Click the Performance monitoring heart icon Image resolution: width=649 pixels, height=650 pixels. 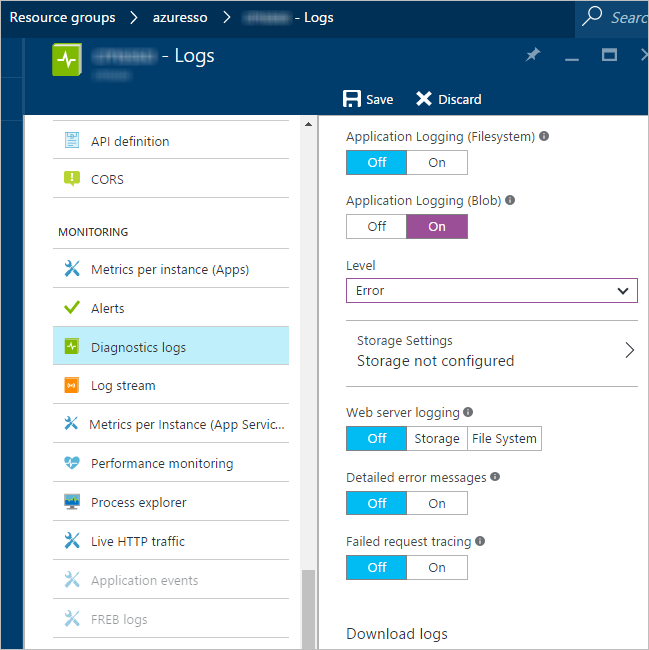click(71, 464)
